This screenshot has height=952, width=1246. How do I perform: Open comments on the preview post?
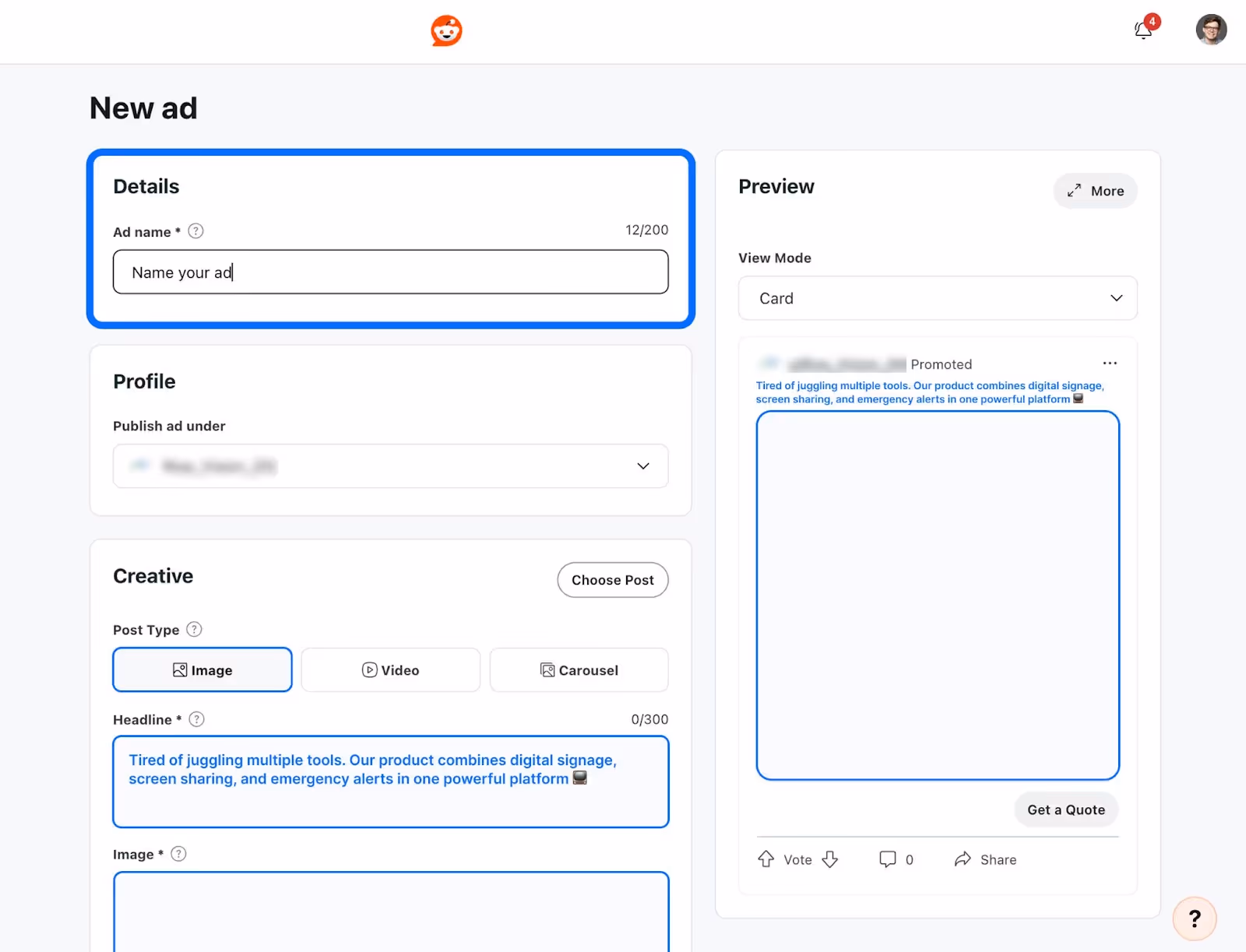(889, 859)
